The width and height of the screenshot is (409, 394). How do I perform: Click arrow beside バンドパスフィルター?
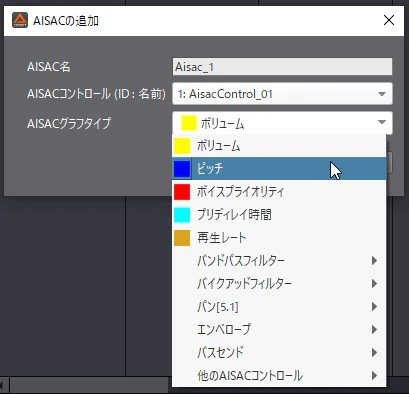(x=374, y=260)
